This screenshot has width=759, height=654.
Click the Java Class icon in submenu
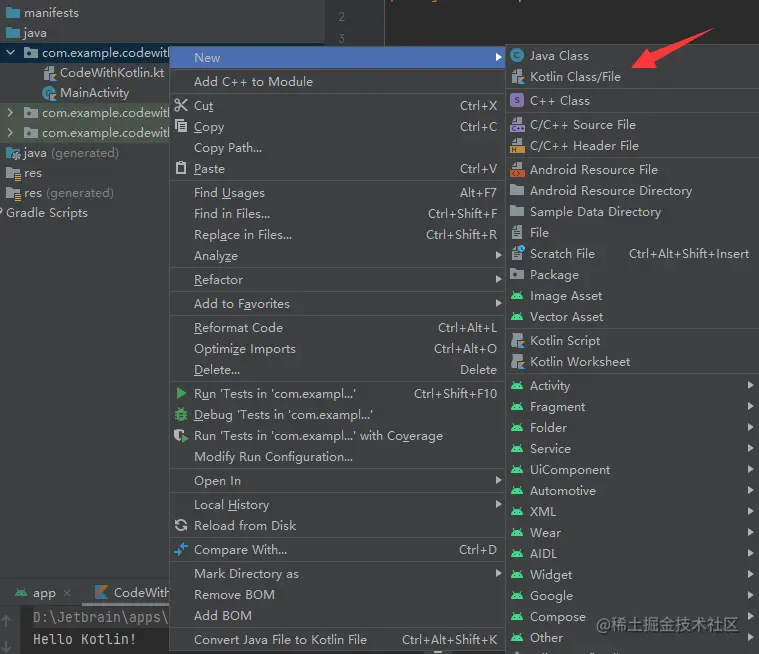[x=517, y=56]
